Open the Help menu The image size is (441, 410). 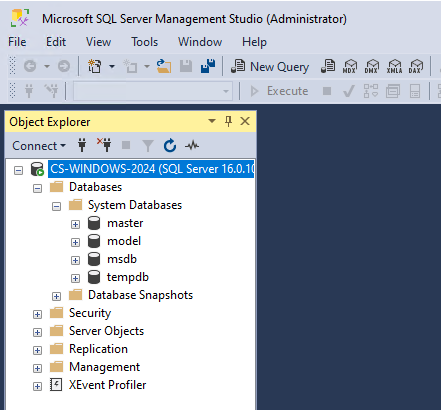coord(254,42)
